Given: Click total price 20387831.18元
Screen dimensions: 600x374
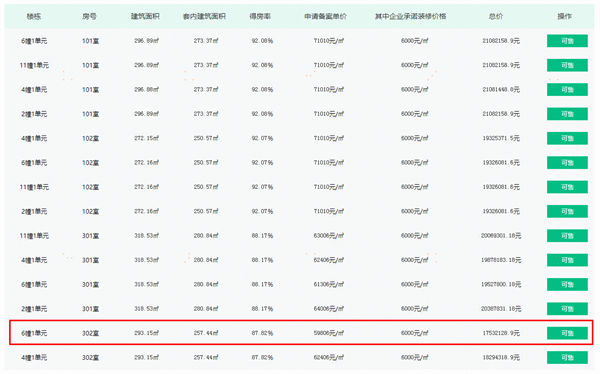Looking at the screenshot, I should point(501,309).
